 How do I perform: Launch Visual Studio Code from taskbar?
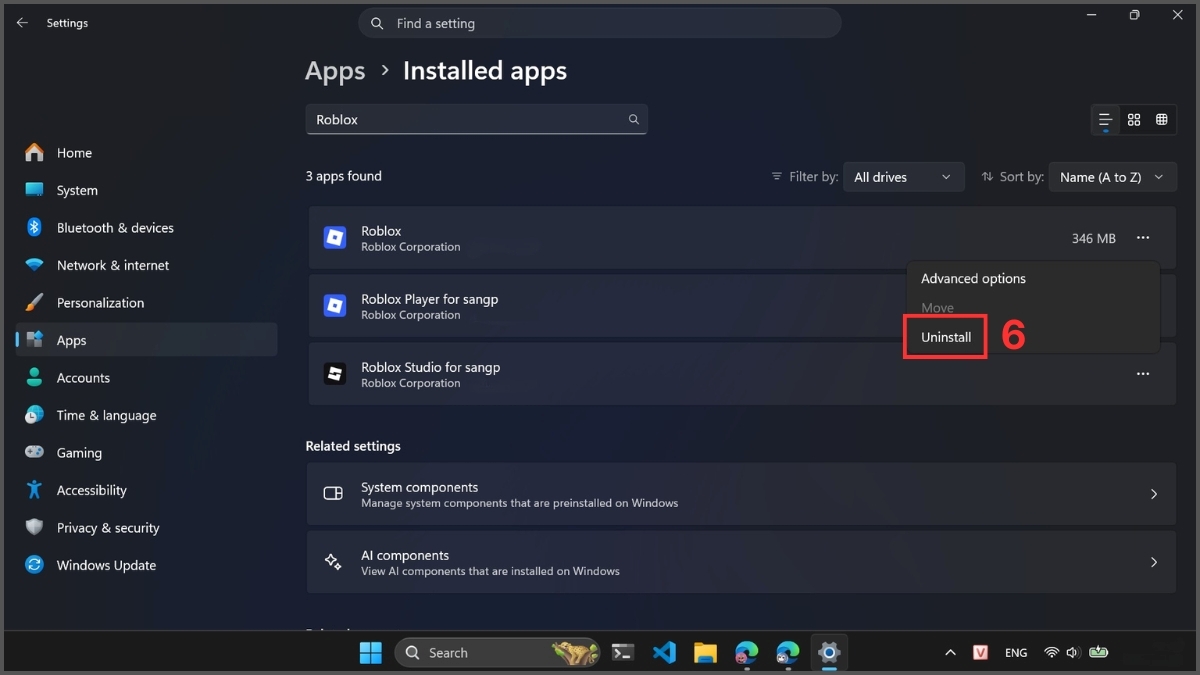(x=664, y=652)
